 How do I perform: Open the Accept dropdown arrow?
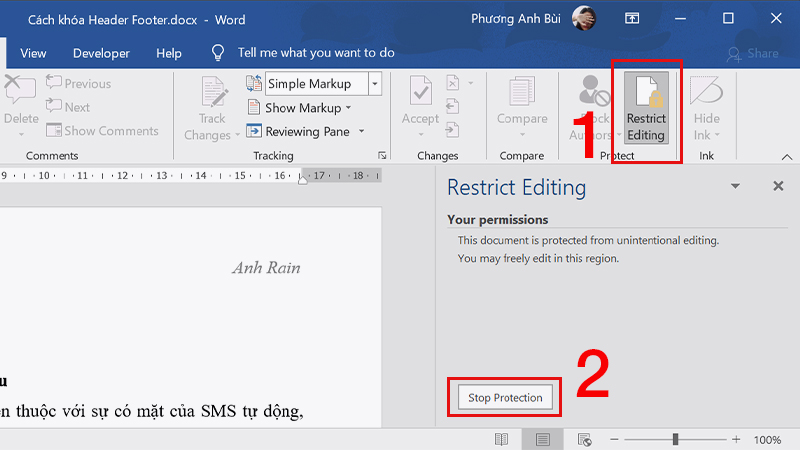[421, 135]
